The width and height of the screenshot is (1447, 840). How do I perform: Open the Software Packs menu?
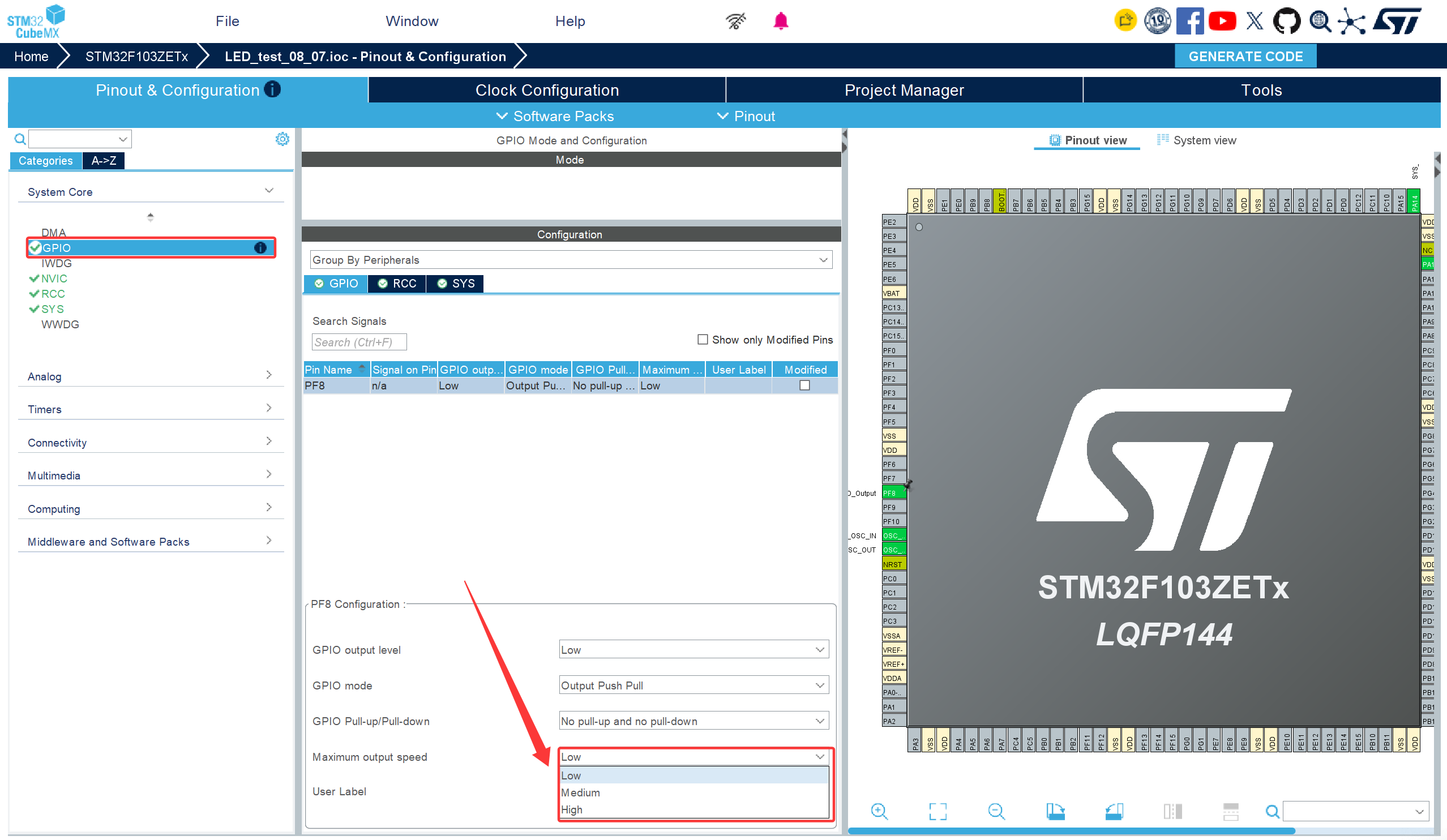[x=555, y=116]
